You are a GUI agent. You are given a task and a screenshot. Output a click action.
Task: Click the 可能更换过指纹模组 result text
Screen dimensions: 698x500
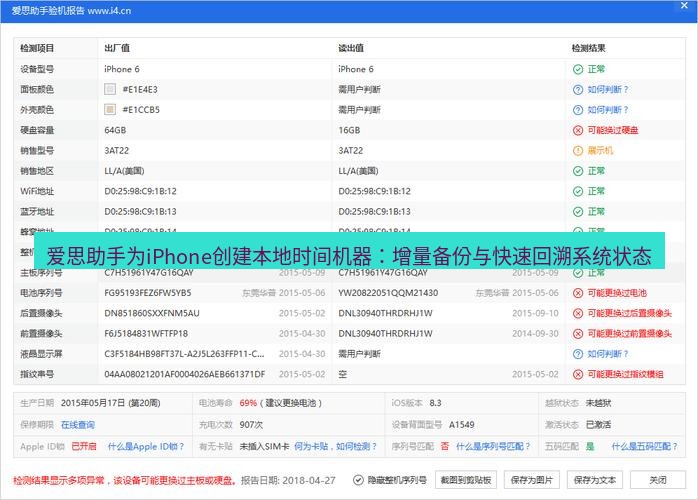coord(625,374)
